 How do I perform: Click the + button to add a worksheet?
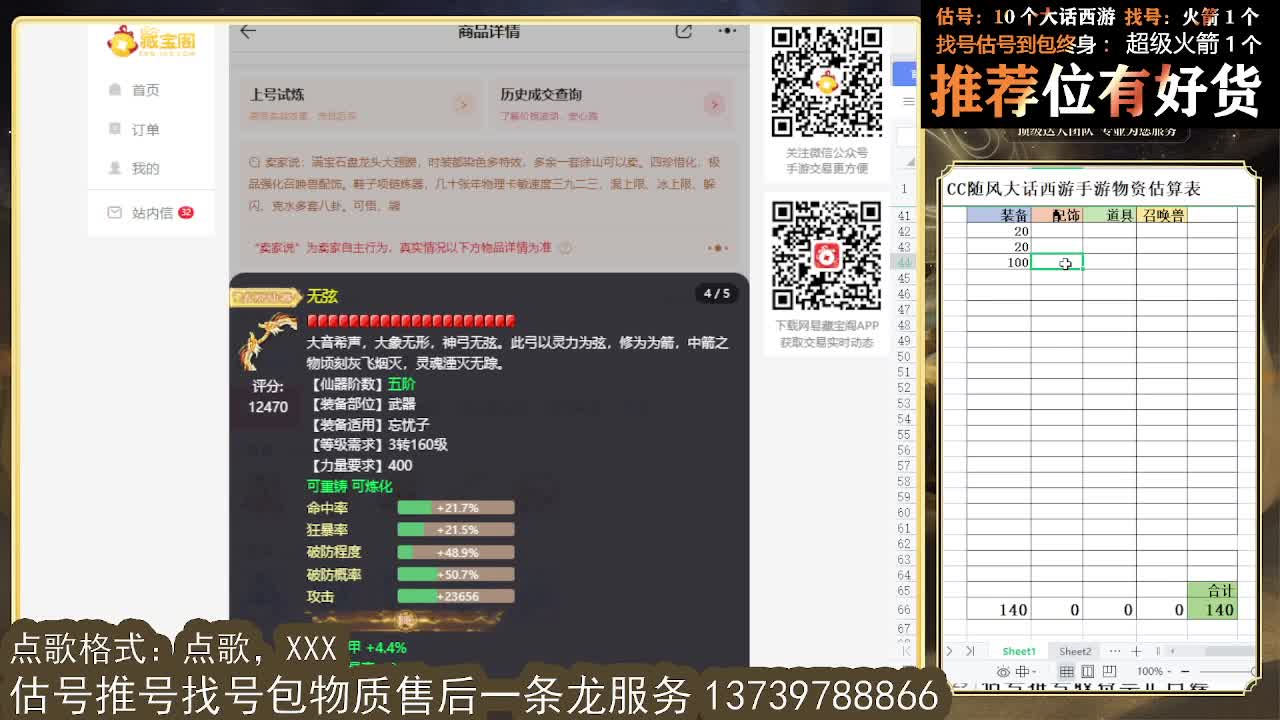coord(1136,650)
